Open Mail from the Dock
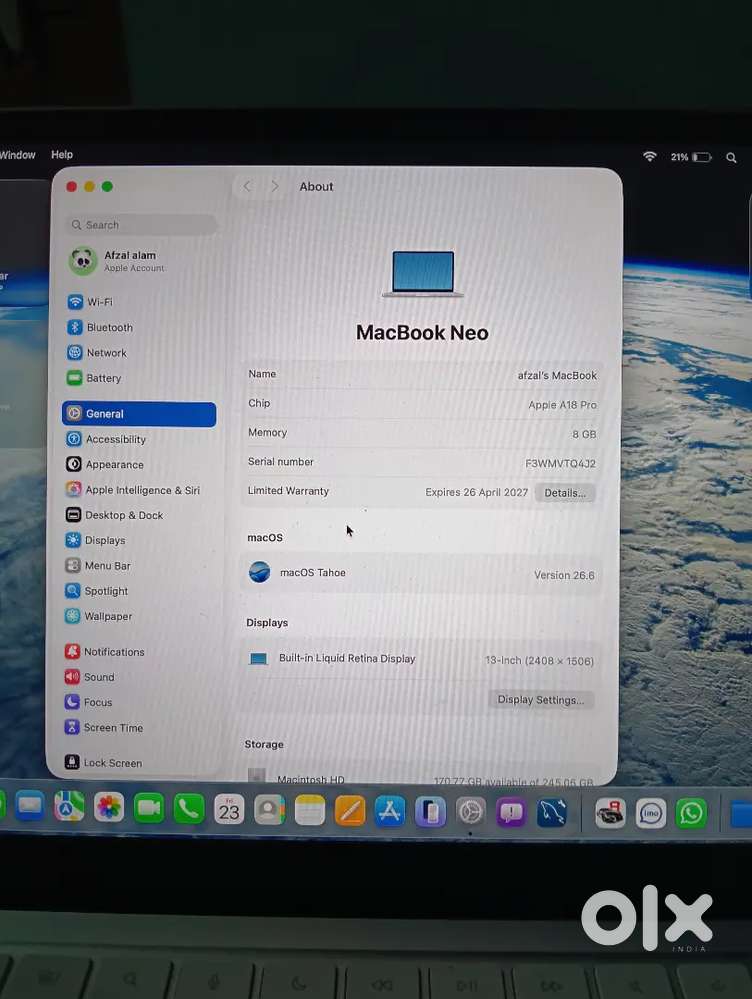This screenshot has height=999, width=752. pos(29,807)
